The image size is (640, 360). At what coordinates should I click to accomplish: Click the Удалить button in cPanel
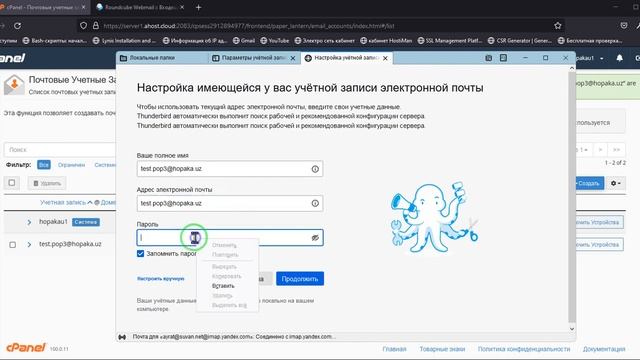47,183
